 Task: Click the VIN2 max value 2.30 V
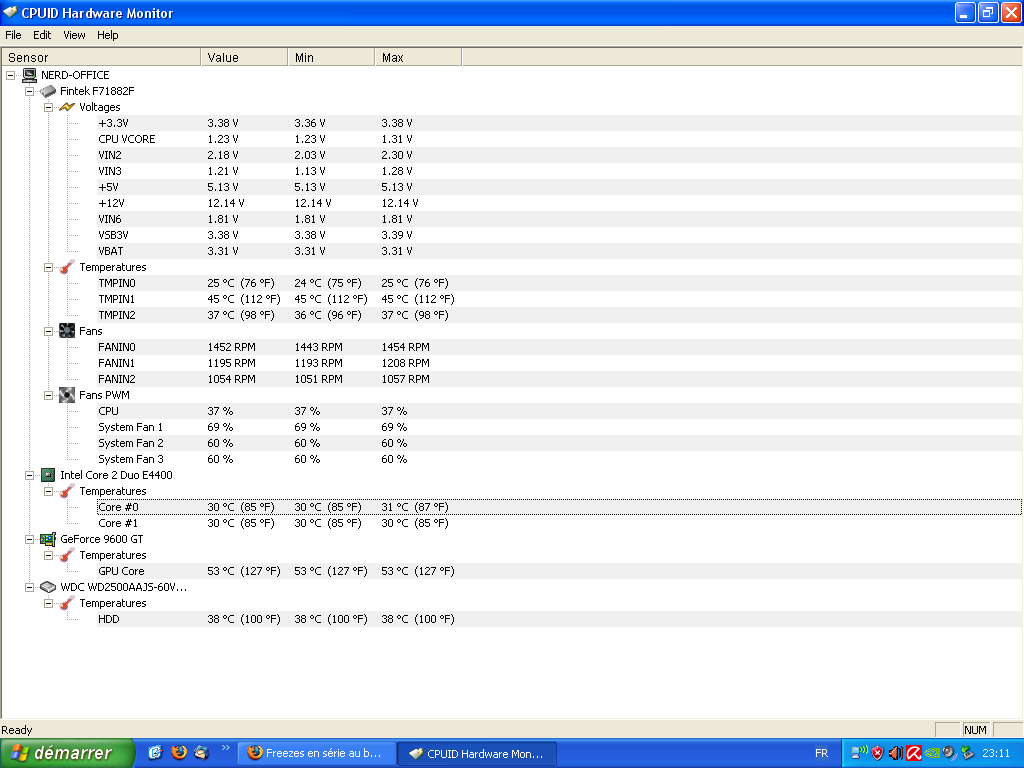tap(397, 155)
